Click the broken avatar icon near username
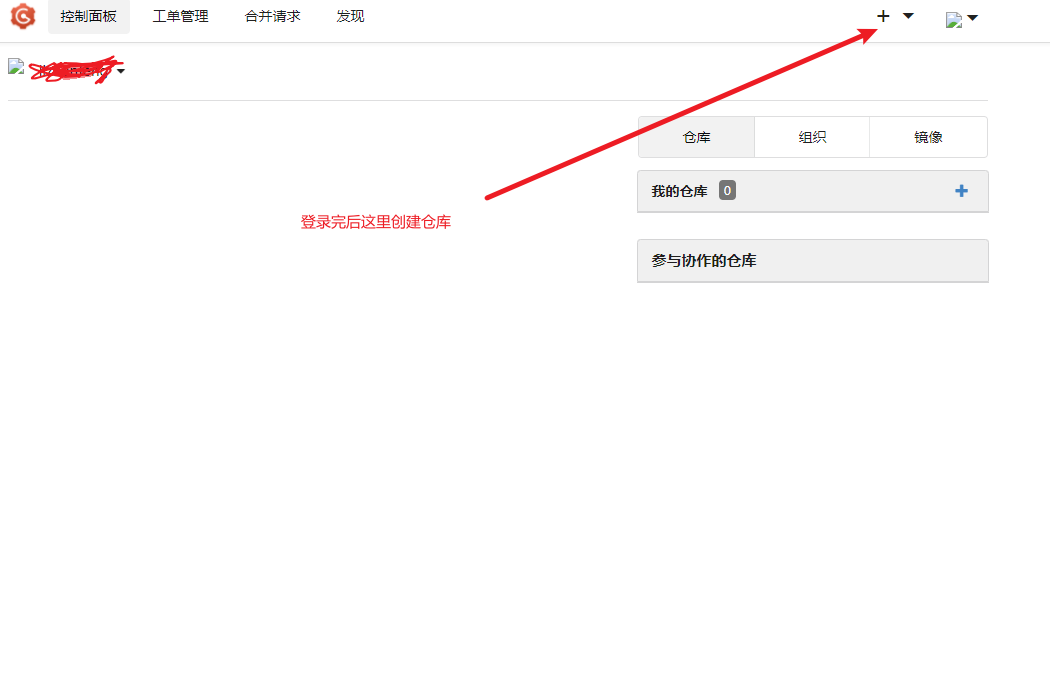The image size is (1050, 685). tap(14, 67)
